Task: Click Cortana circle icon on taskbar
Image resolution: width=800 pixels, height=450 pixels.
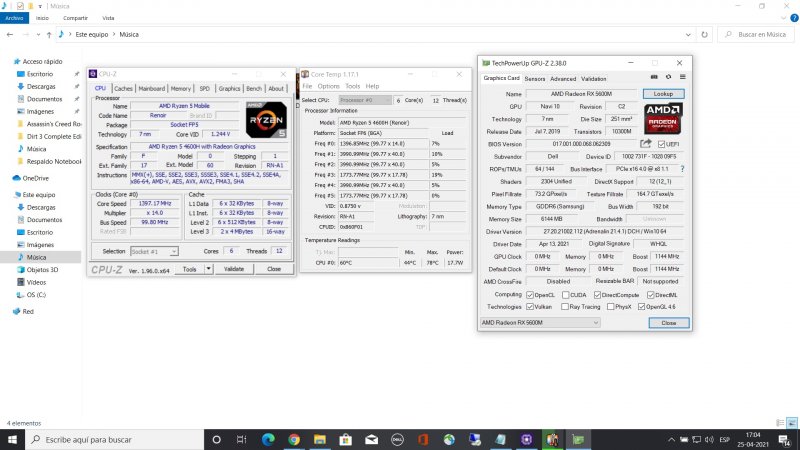Action: [x=216, y=439]
